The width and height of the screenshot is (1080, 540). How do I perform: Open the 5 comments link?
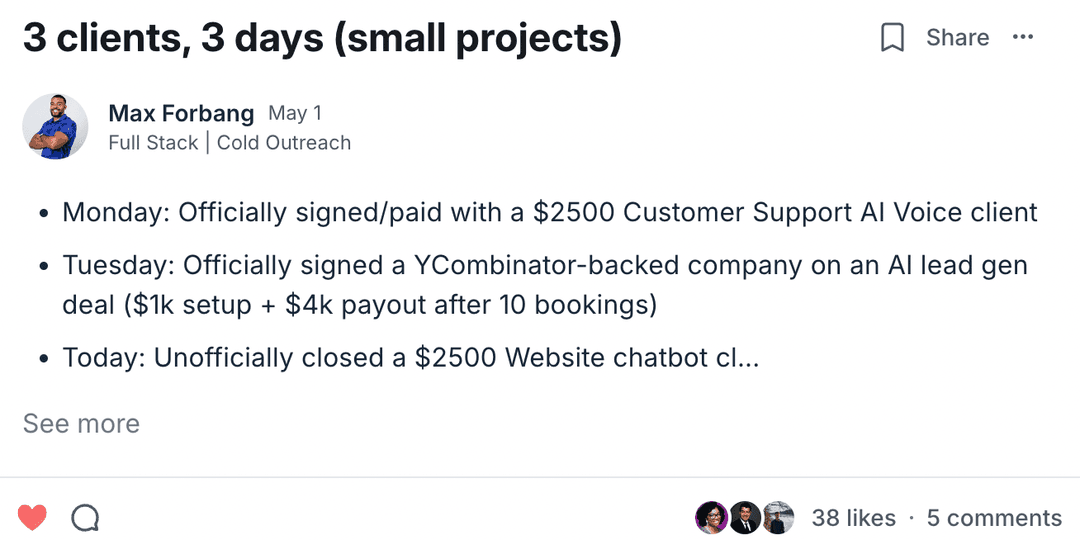point(994,518)
